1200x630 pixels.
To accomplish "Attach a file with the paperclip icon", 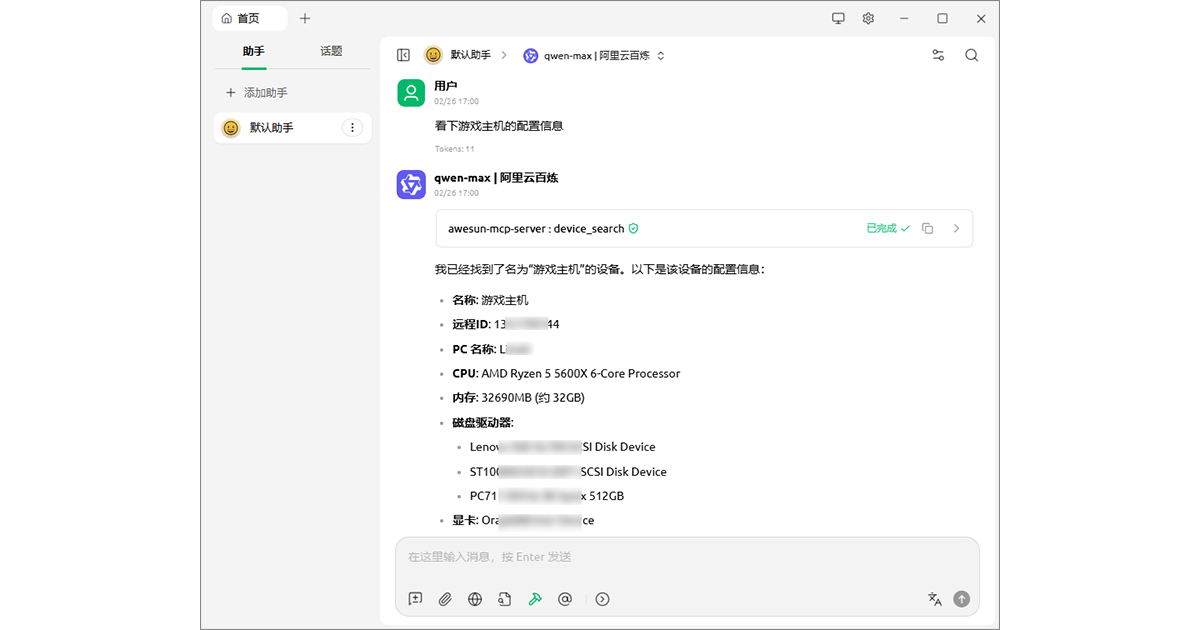I will point(445,599).
